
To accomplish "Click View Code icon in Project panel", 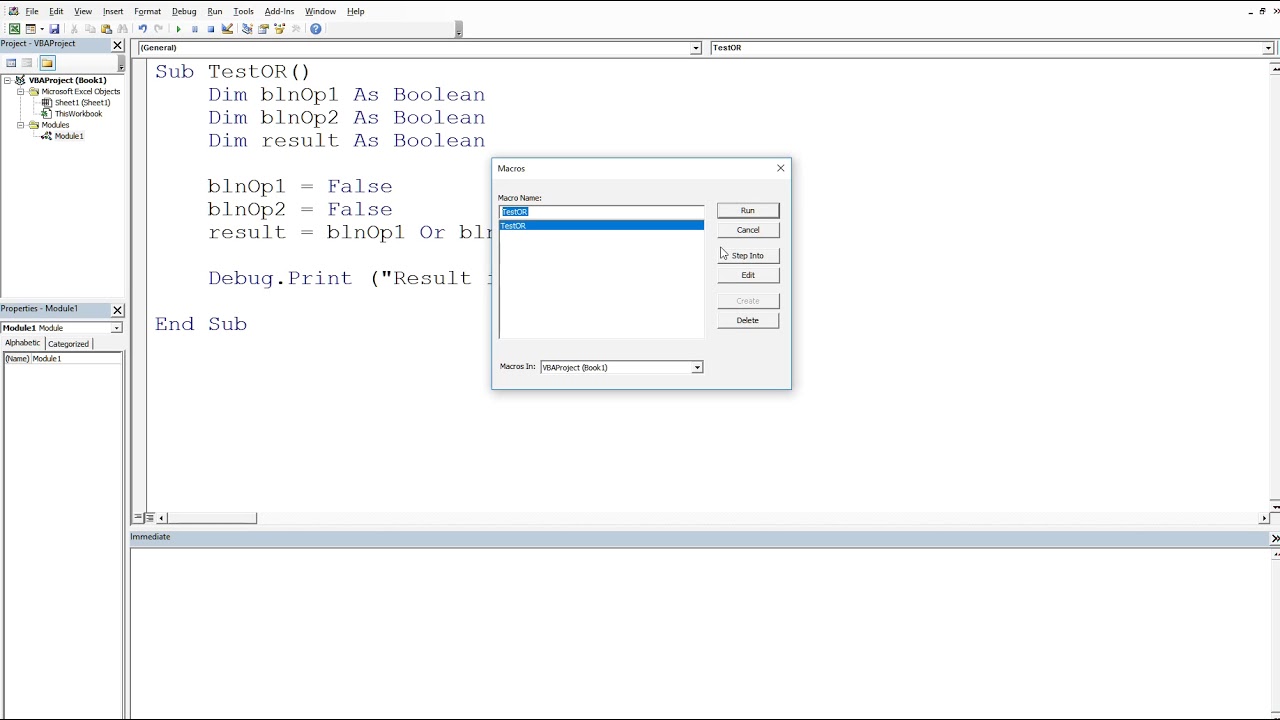I will 11,63.
